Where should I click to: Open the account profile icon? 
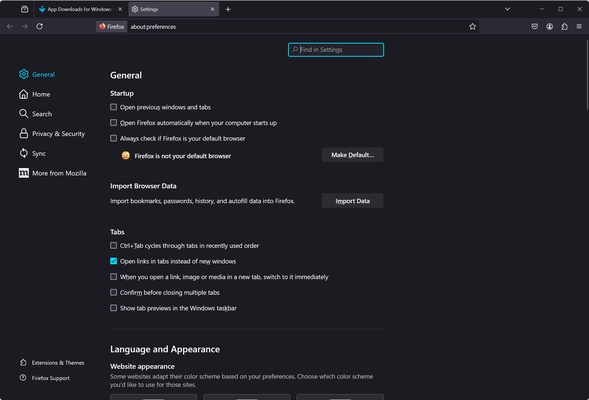(x=550, y=26)
